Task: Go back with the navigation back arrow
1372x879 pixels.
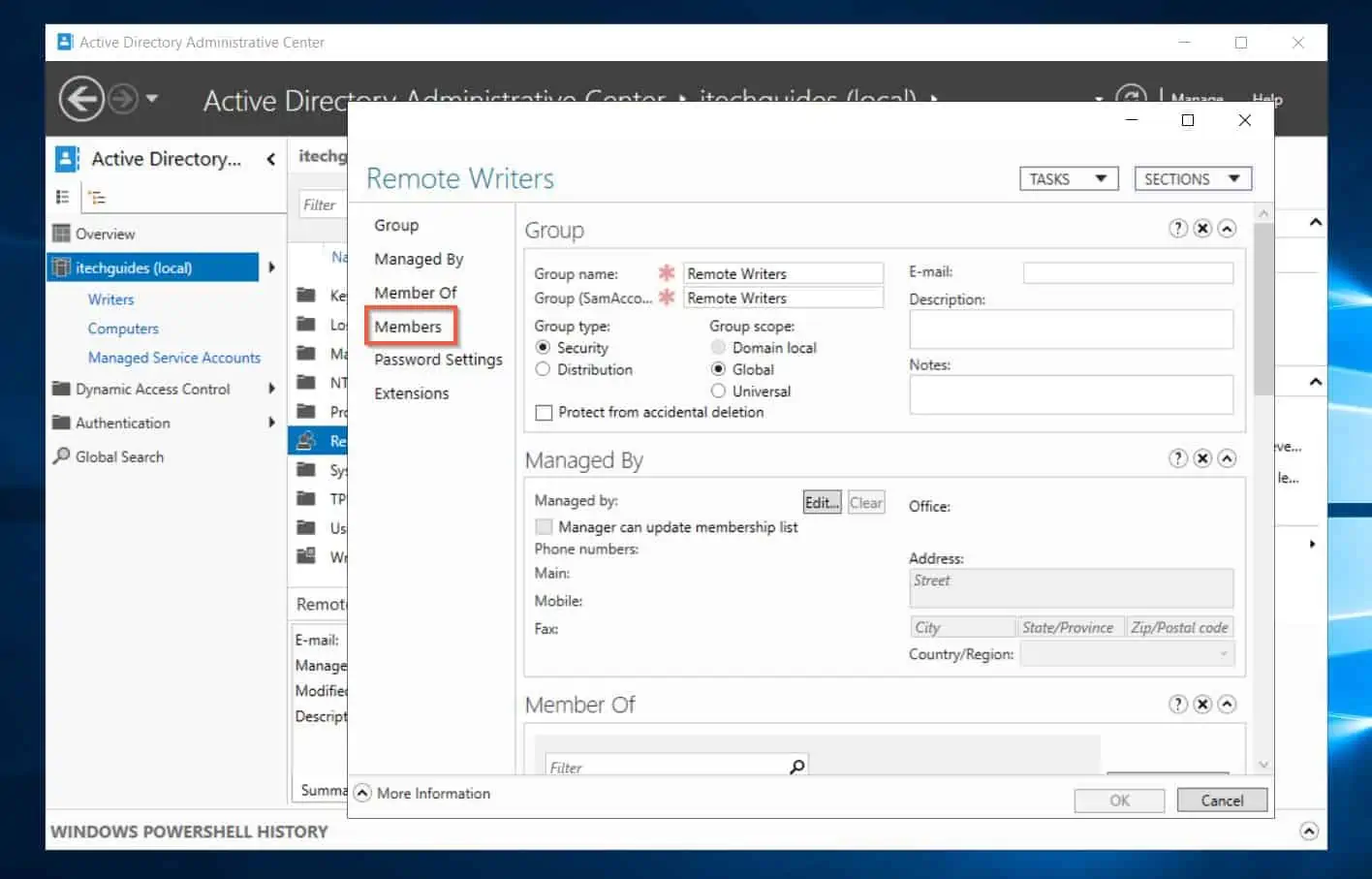Action: click(x=81, y=99)
